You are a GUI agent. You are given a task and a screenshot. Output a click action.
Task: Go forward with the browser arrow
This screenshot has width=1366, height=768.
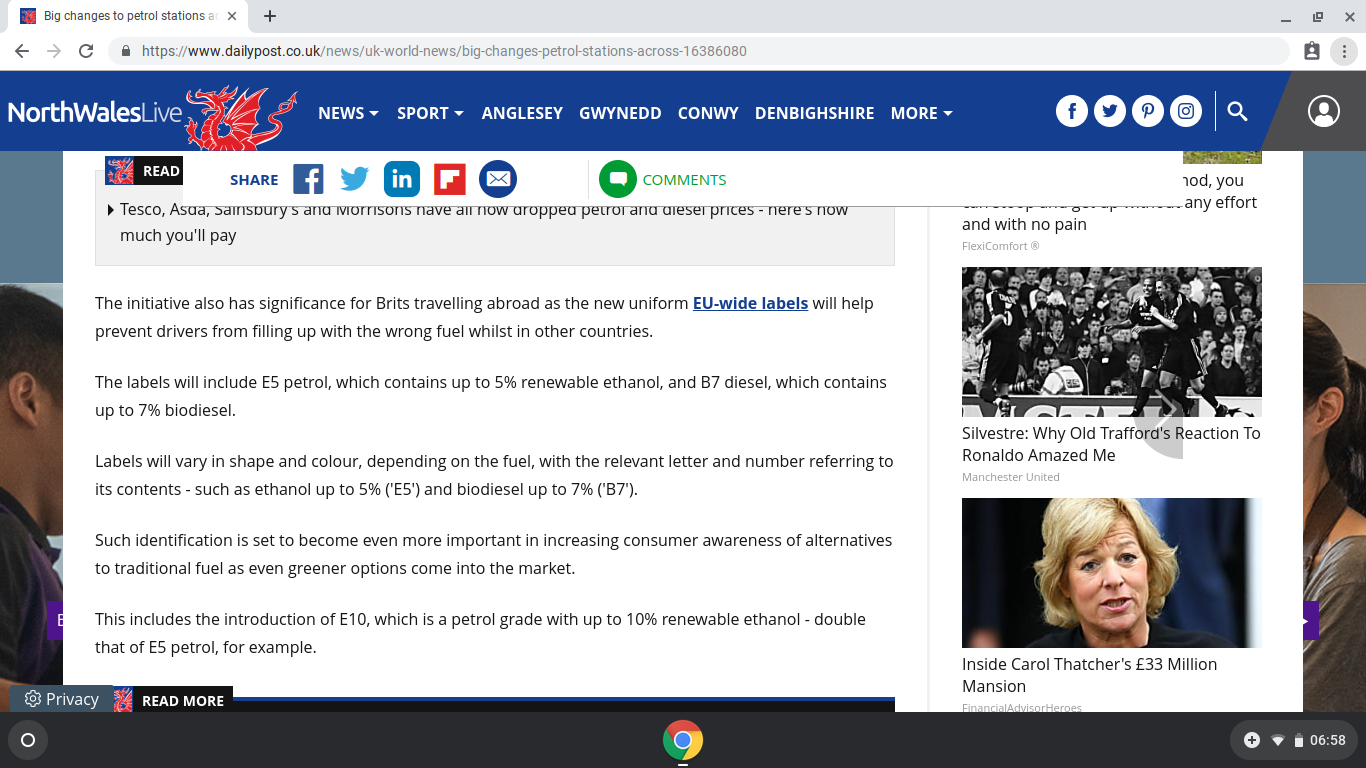(54, 51)
